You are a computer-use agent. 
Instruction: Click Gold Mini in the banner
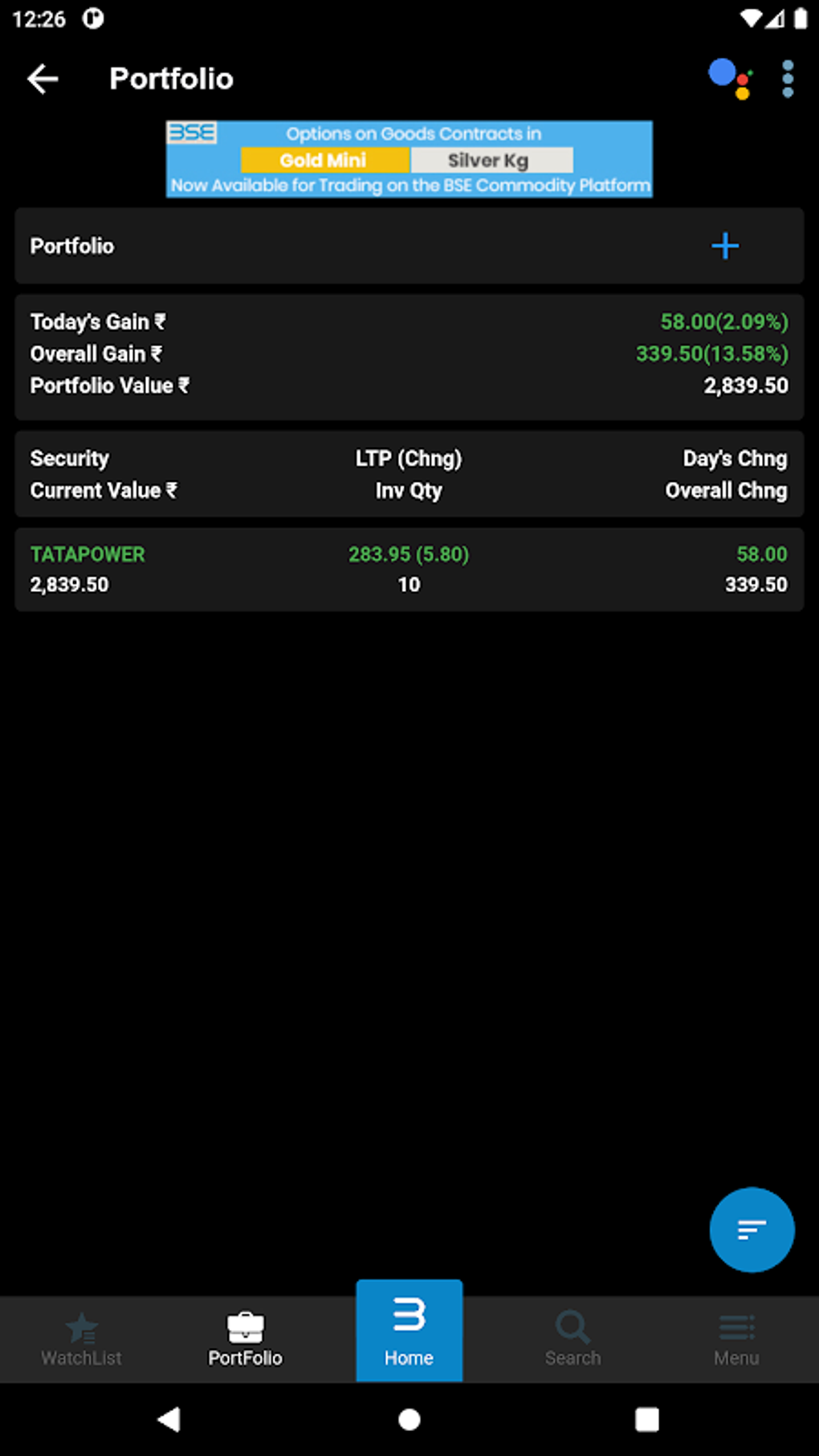pyautogui.click(x=324, y=160)
